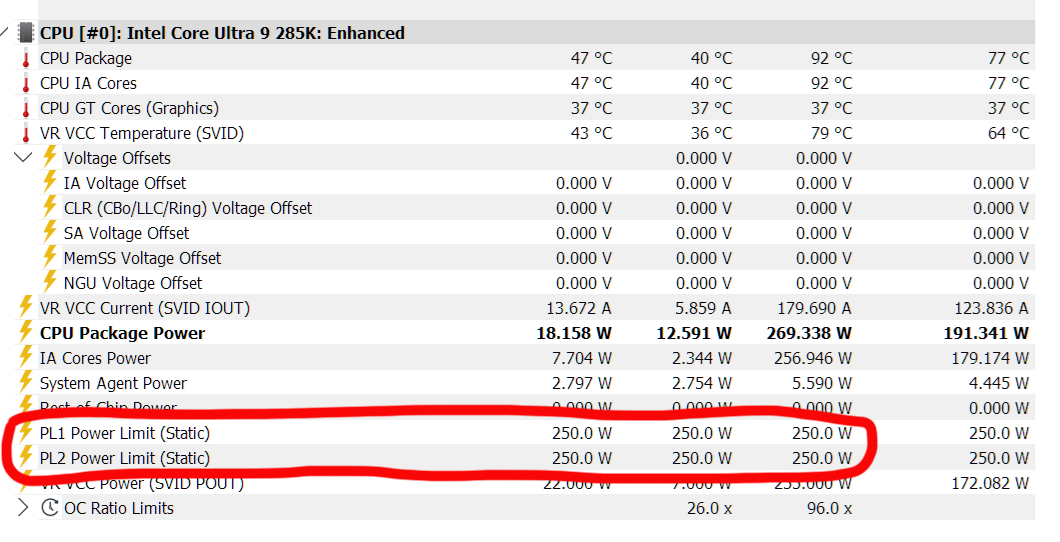Click the 13.672 A current VR VCC Current value
1060x542 pixels.
tap(579, 309)
